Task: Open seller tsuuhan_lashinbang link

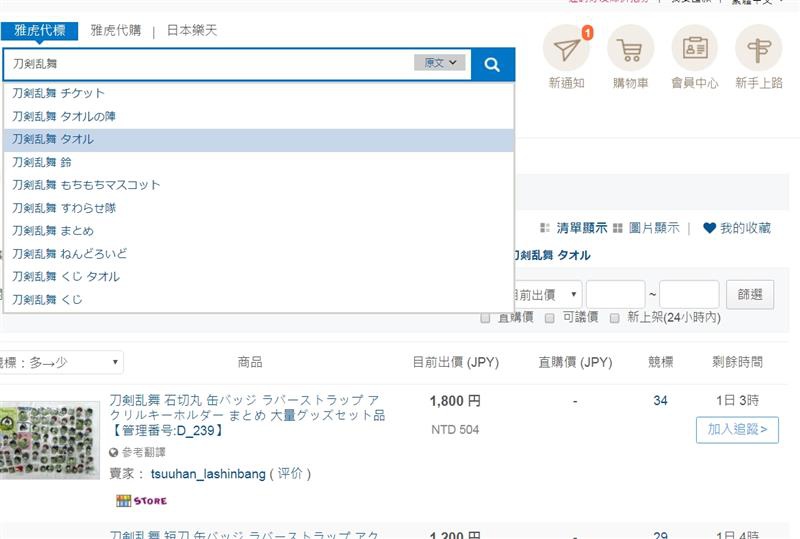Action: click(x=208, y=474)
